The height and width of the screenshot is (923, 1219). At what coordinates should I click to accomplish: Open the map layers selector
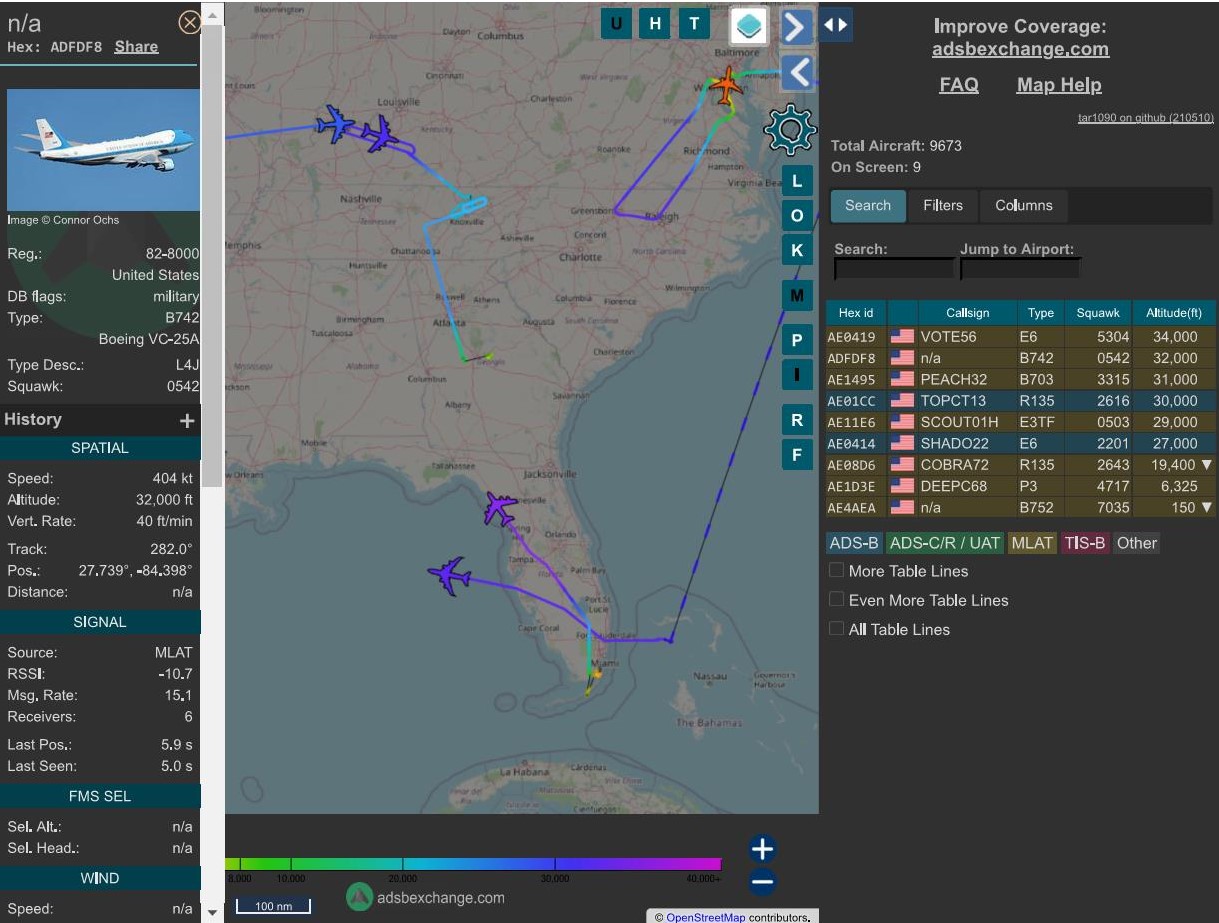tap(748, 26)
